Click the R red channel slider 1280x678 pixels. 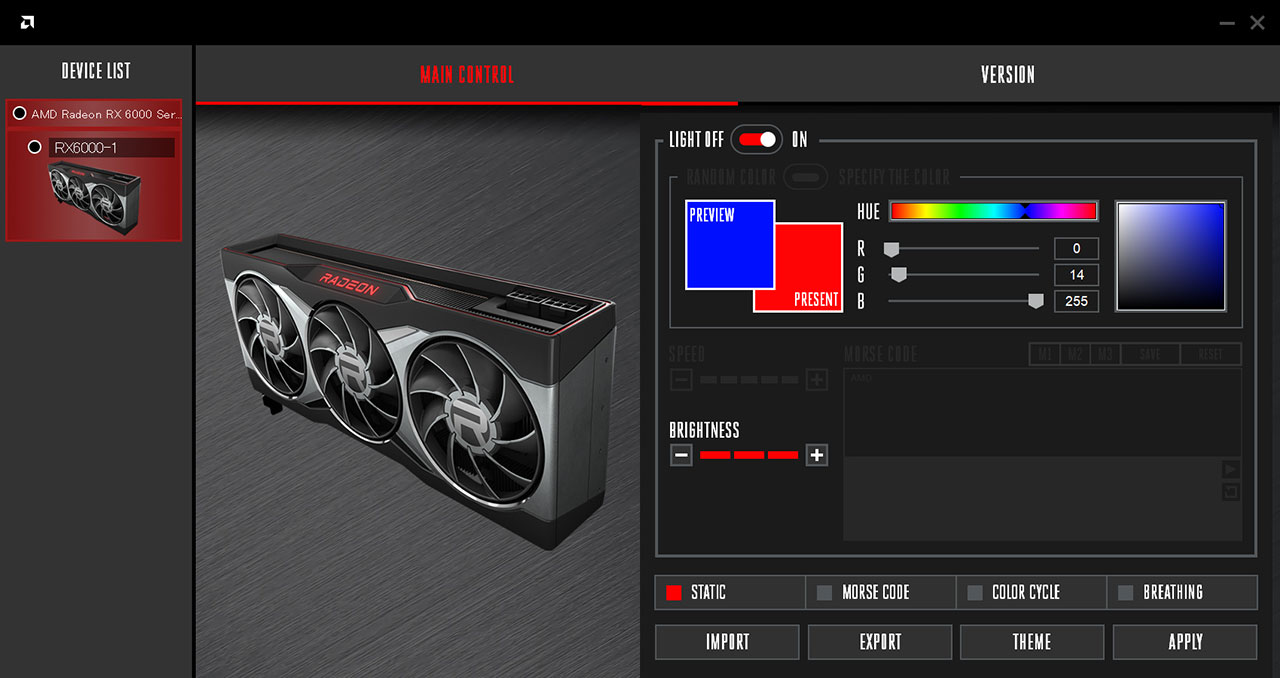click(963, 248)
